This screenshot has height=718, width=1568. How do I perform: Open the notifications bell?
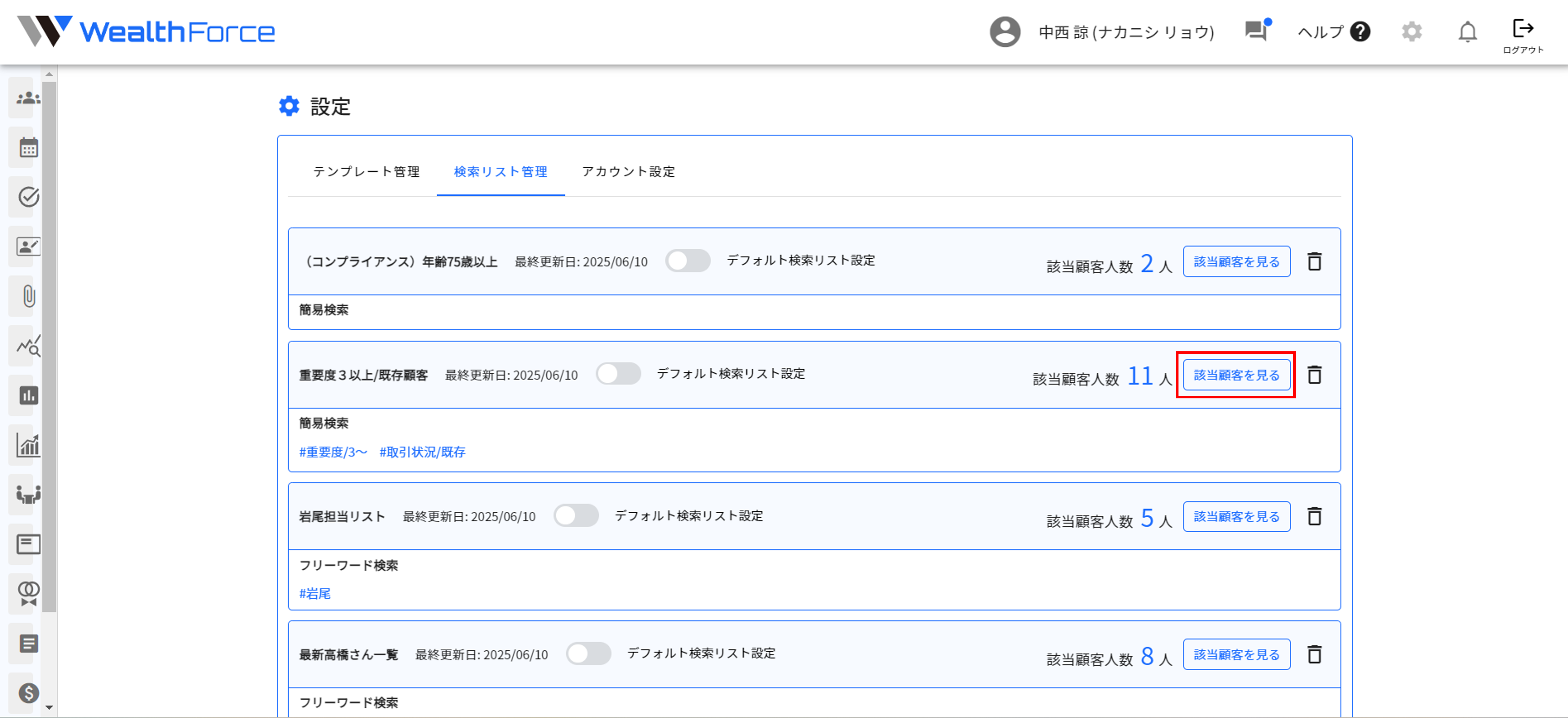pos(1467,32)
